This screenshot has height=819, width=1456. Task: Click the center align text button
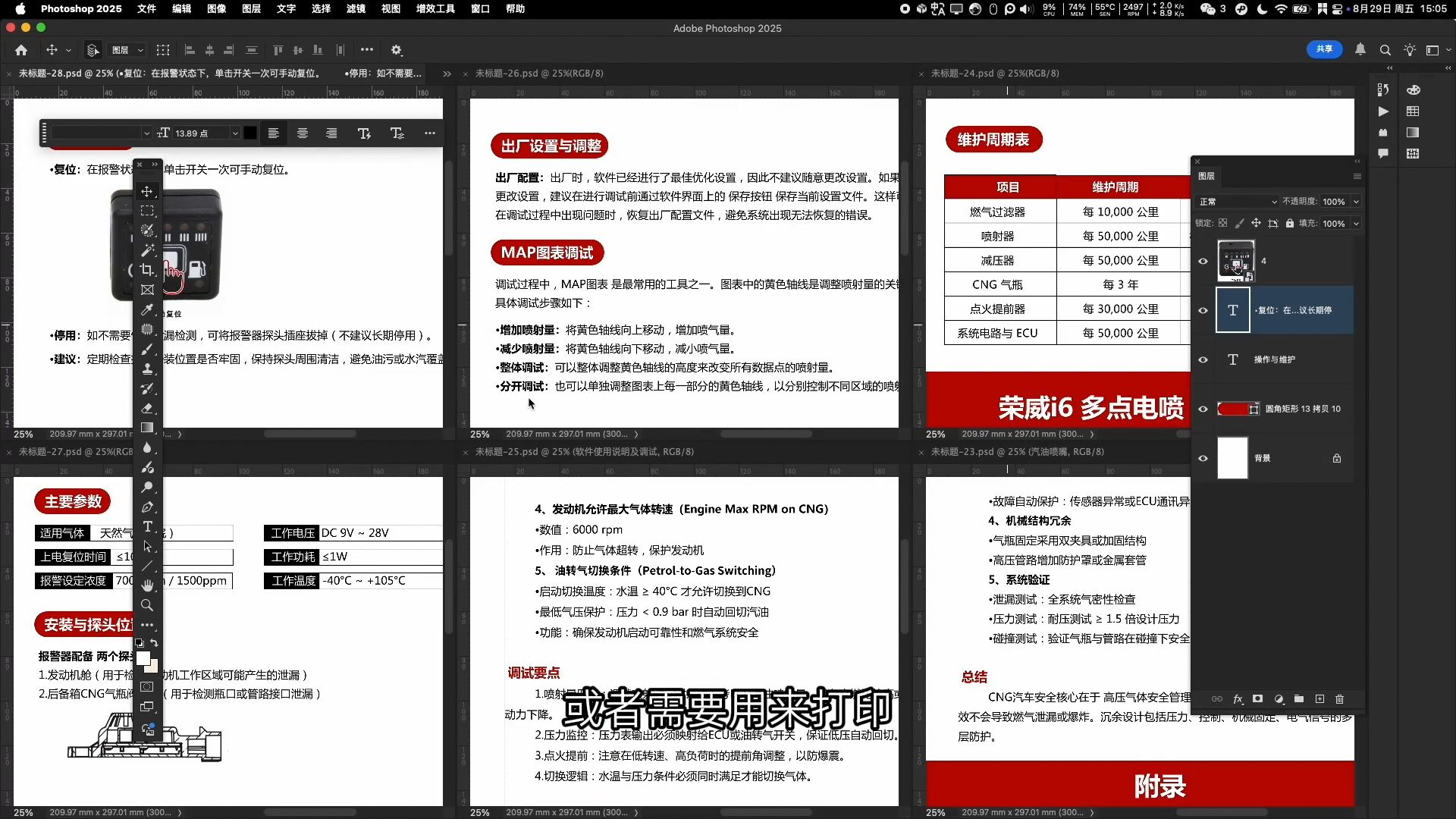tap(303, 133)
